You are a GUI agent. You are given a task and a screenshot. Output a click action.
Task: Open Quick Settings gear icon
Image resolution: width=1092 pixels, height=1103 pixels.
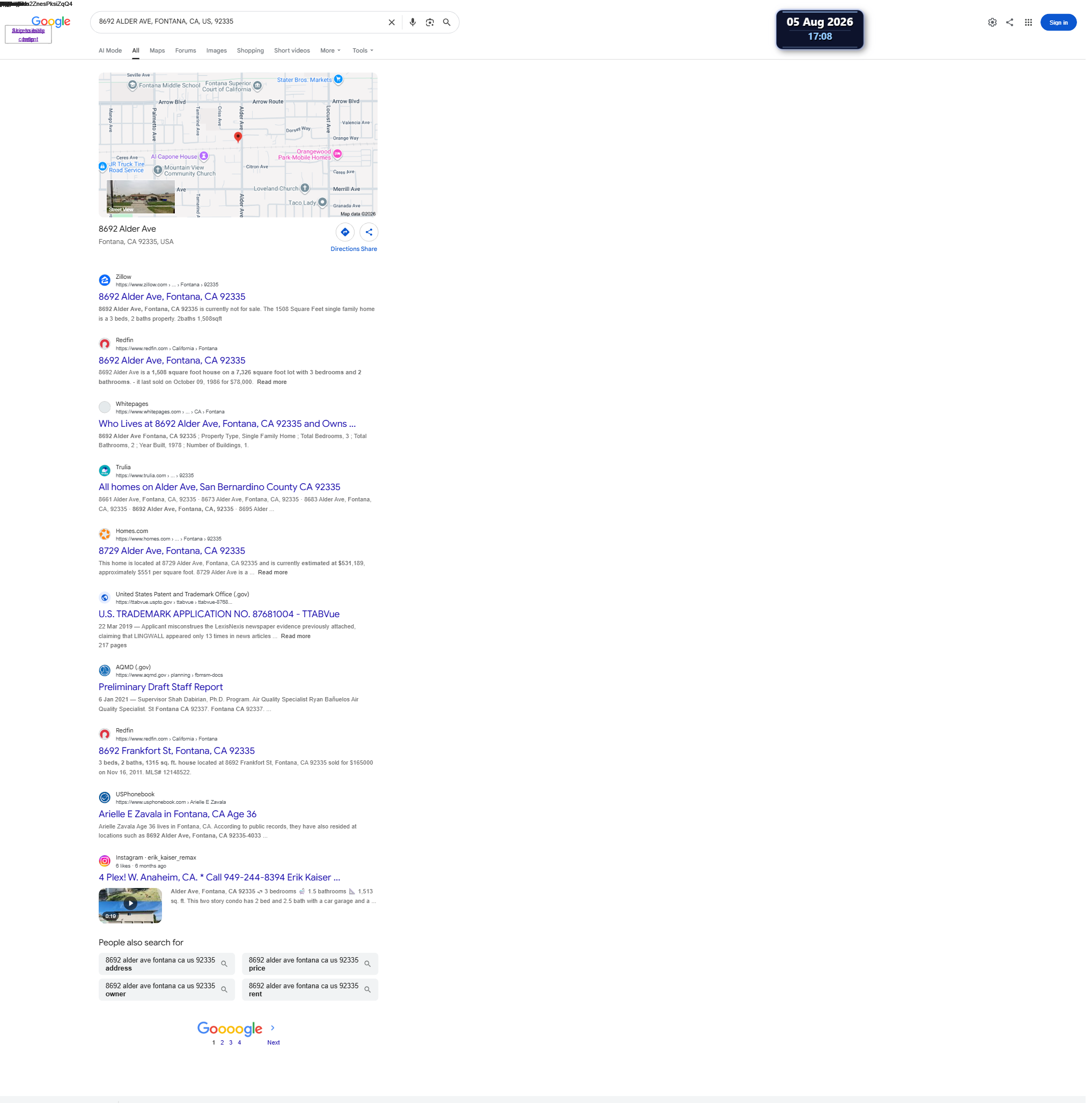tap(992, 23)
